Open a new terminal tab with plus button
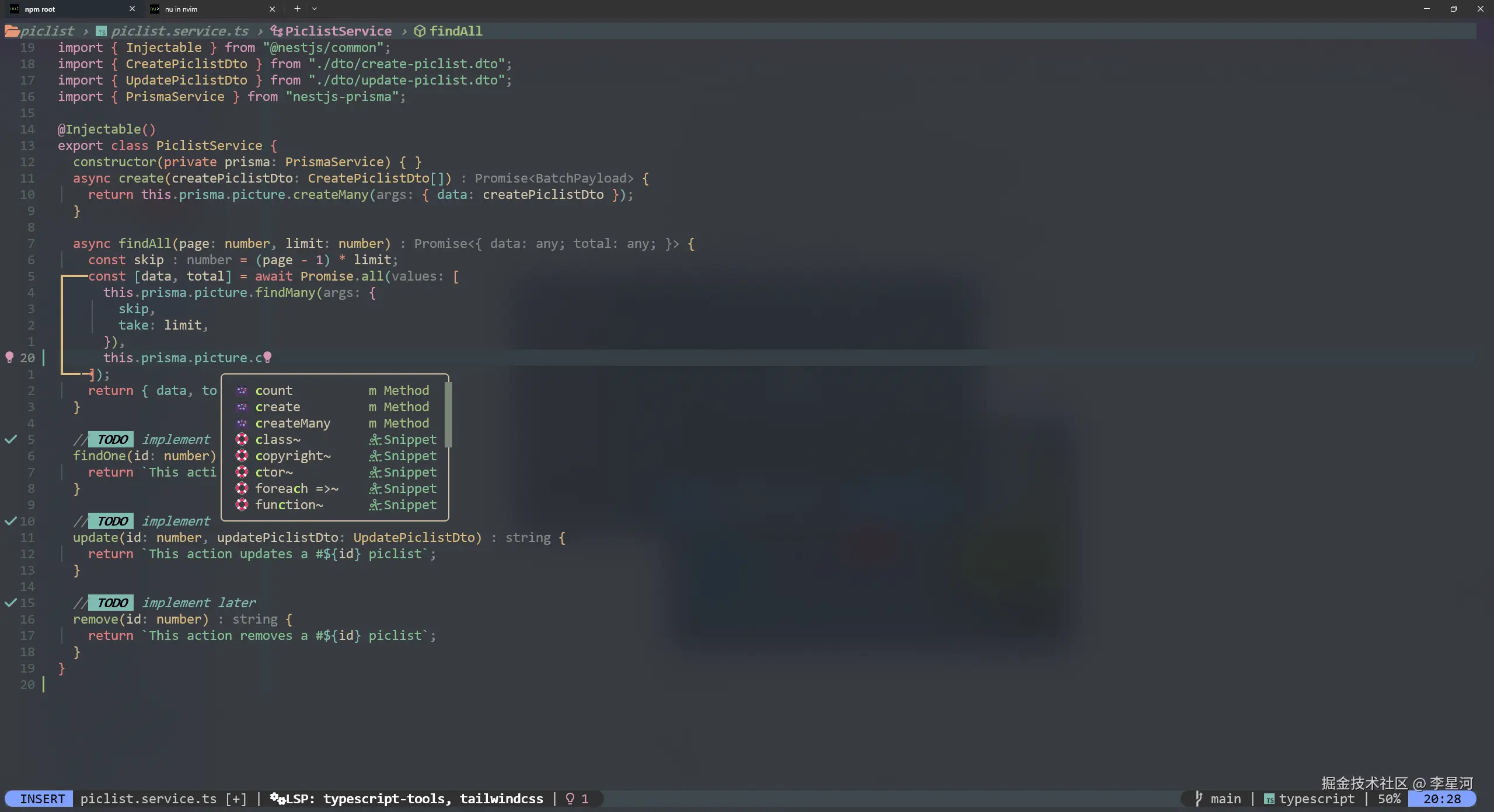This screenshot has width=1494, height=812. (297, 9)
